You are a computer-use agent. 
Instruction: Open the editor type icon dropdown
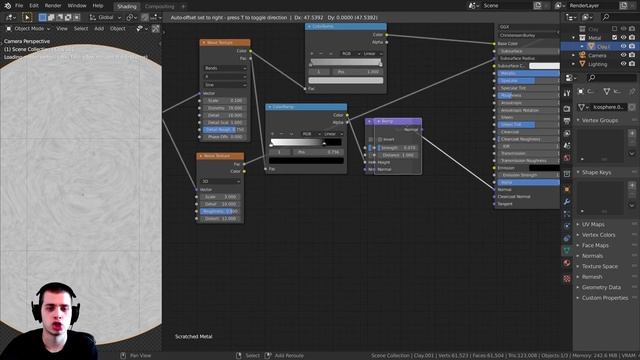[10, 17]
